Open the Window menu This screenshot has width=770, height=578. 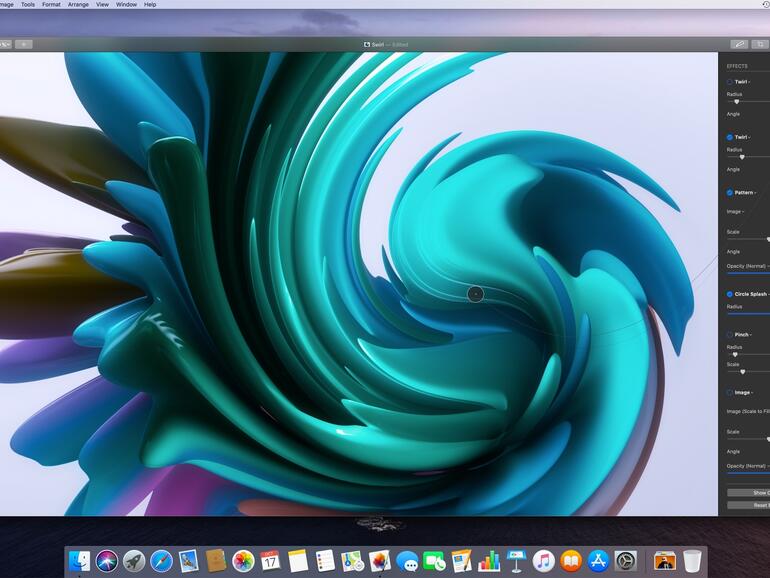pos(126,4)
